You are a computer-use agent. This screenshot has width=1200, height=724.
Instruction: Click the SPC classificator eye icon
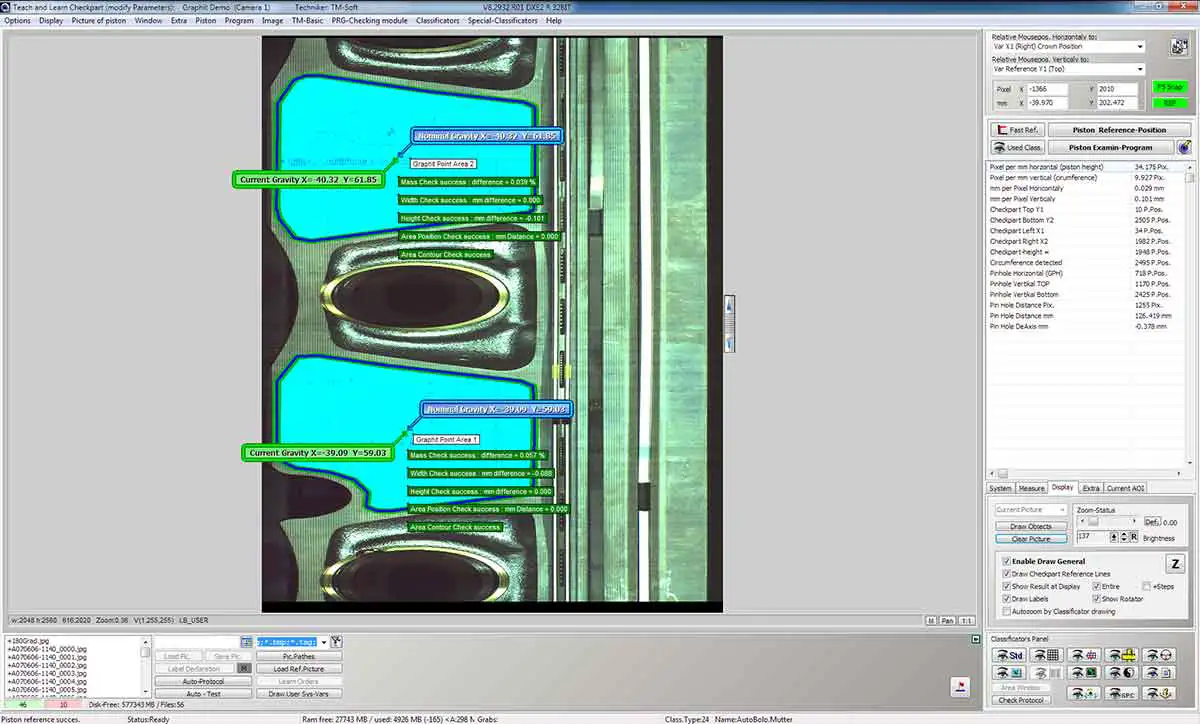1121,693
